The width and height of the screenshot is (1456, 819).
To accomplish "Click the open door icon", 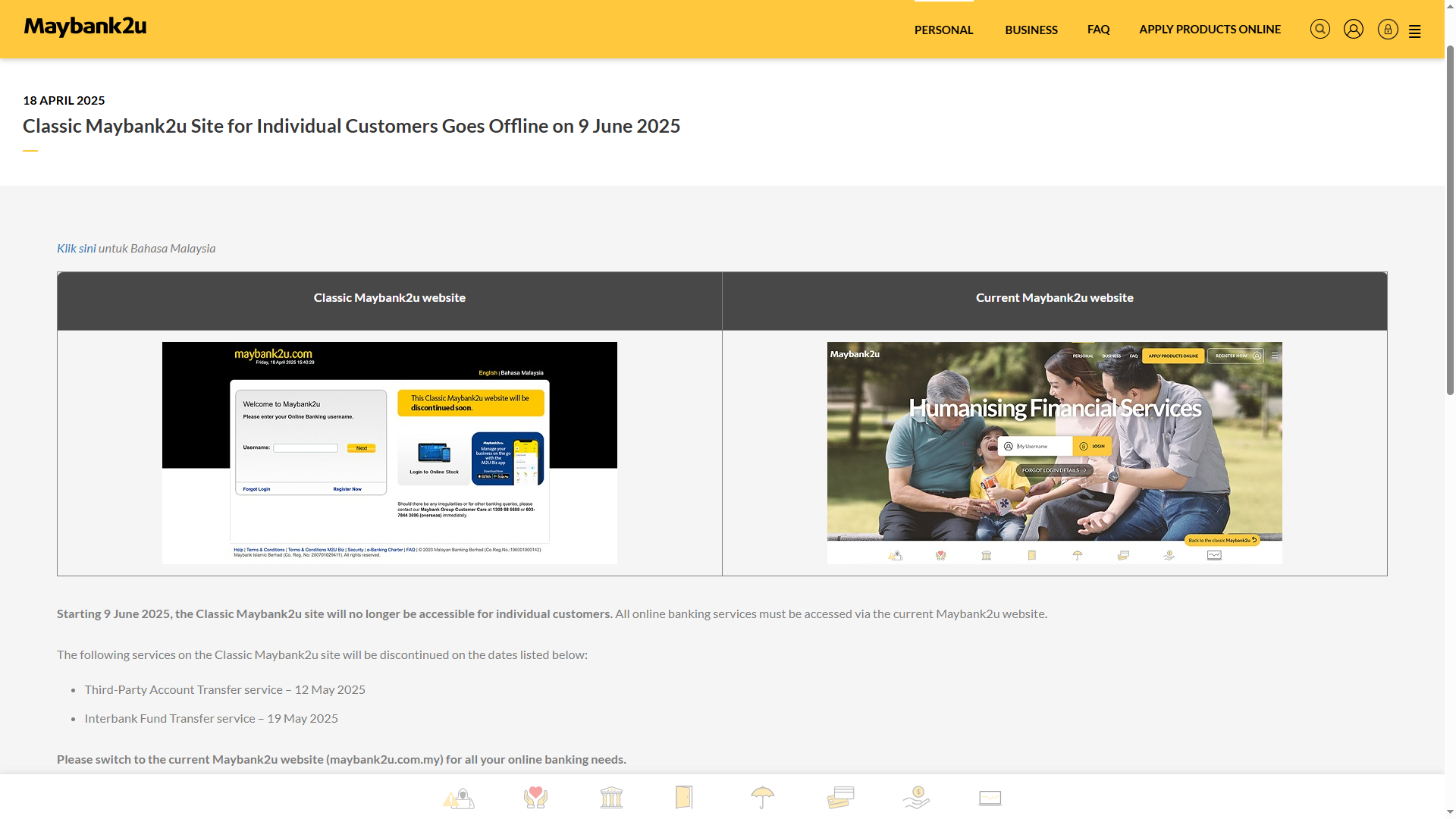I will coord(684,798).
